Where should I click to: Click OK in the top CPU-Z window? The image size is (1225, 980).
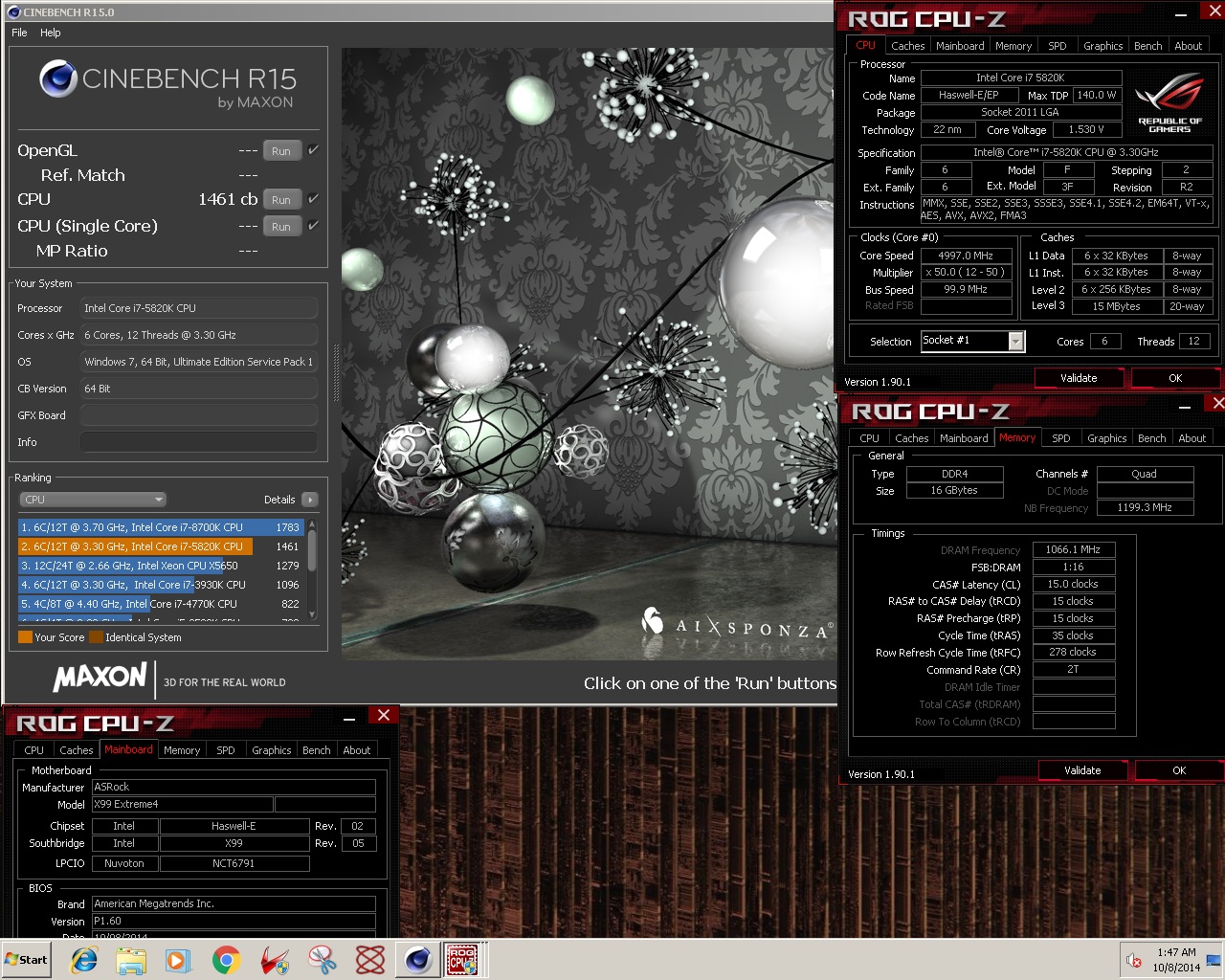coord(1175,378)
